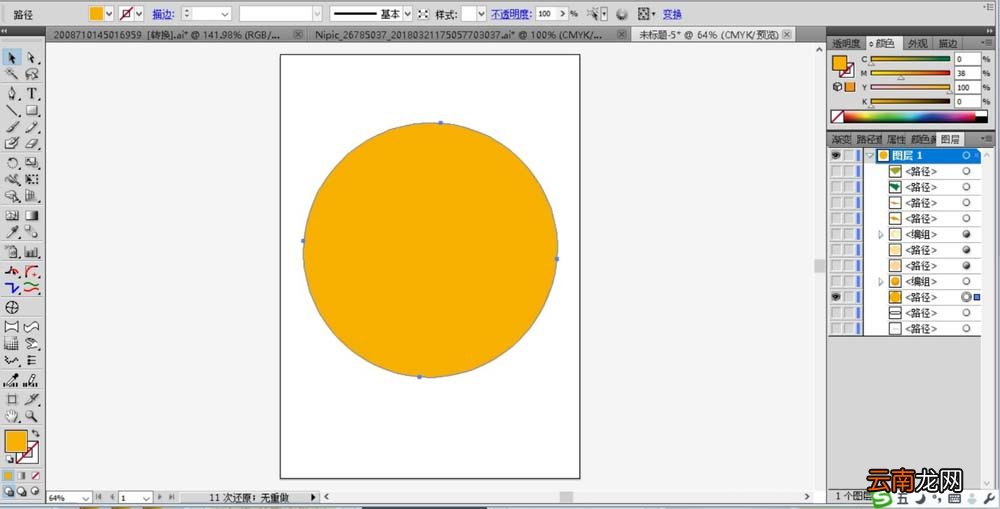Select the Eyedropper tool

click(11, 232)
